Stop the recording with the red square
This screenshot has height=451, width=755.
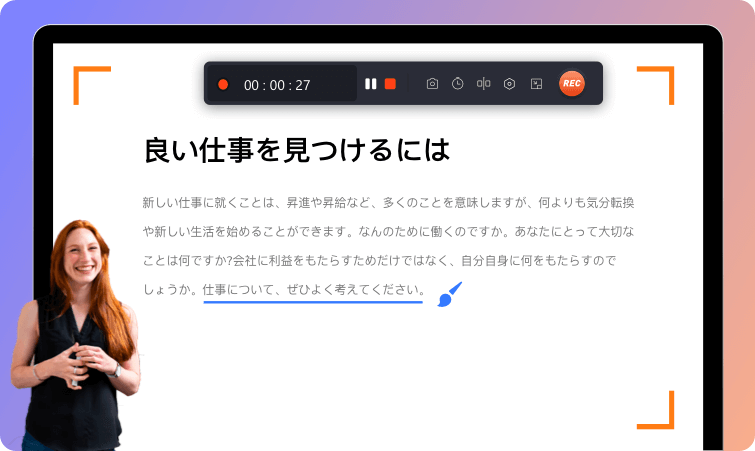[x=390, y=84]
